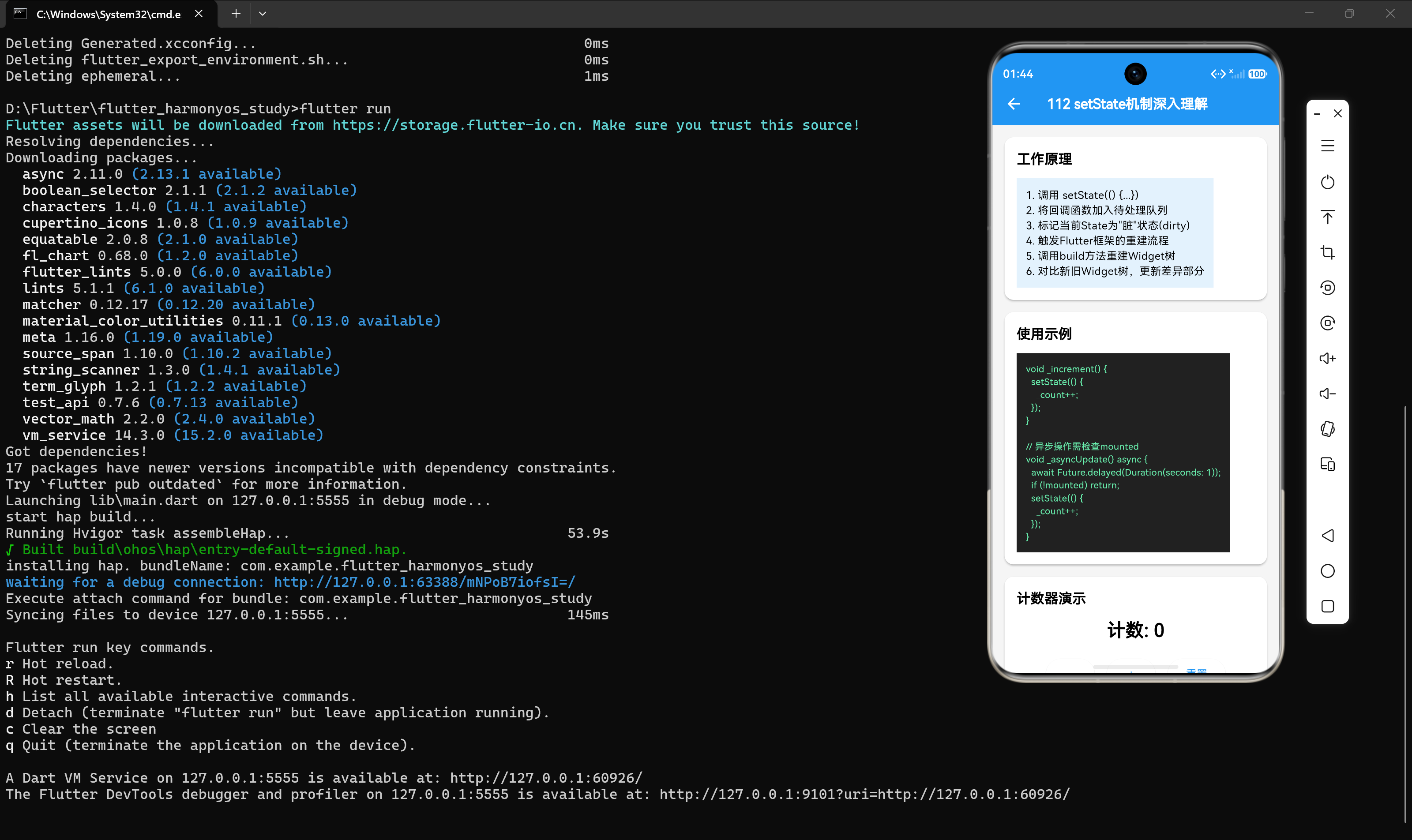Click the terminal vertical scrollbar
1412x840 pixels.
[x=1406, y=614]
